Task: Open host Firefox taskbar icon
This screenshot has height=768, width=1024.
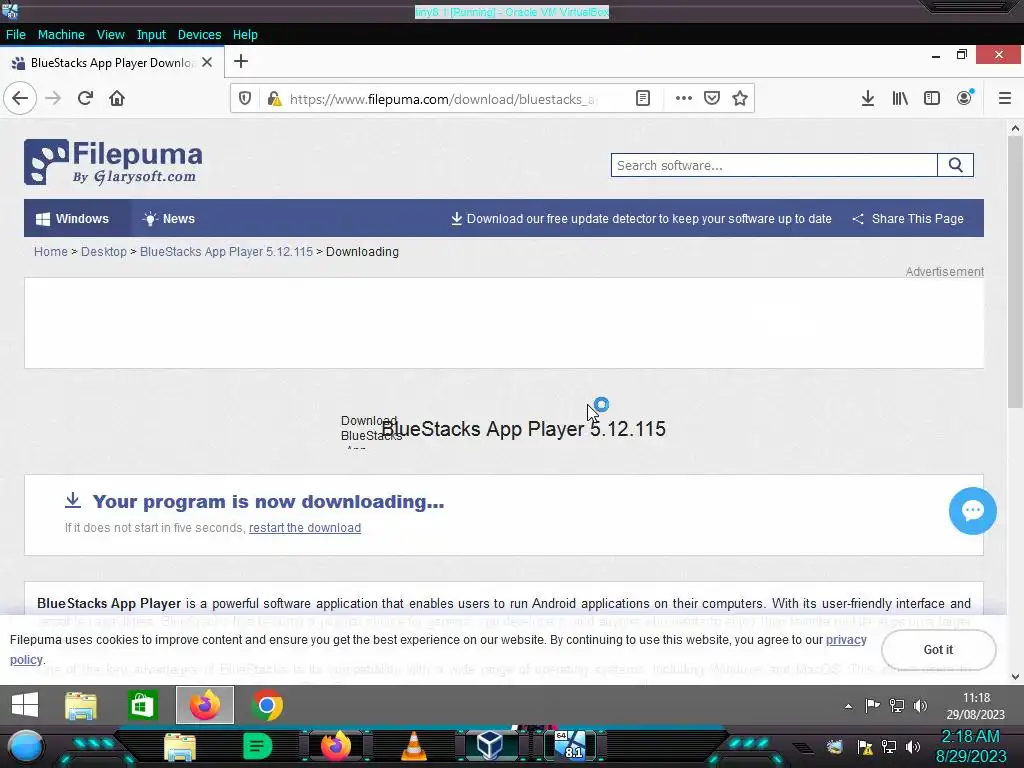Action: (336, 746)
